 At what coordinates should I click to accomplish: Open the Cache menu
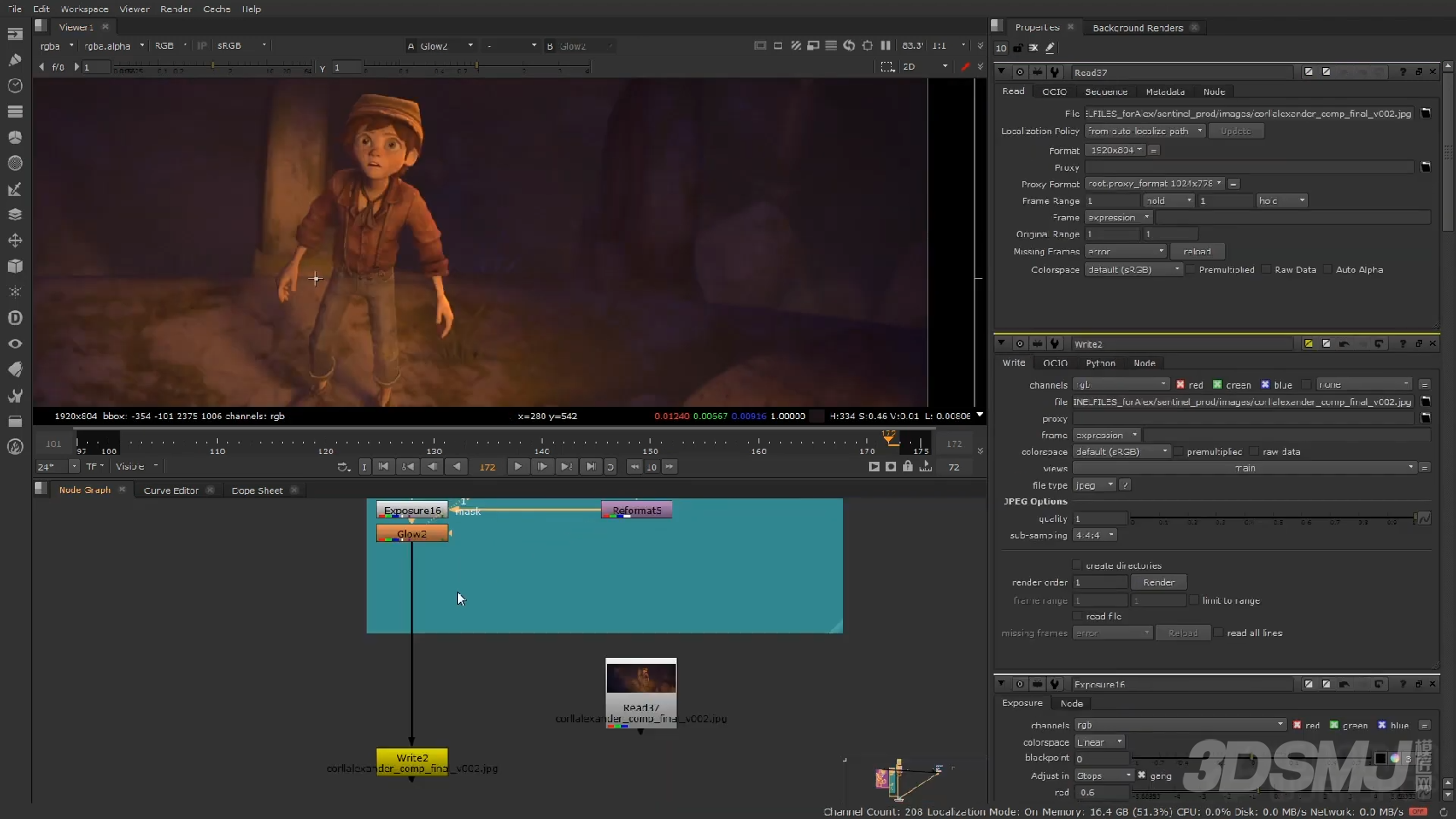217,9
